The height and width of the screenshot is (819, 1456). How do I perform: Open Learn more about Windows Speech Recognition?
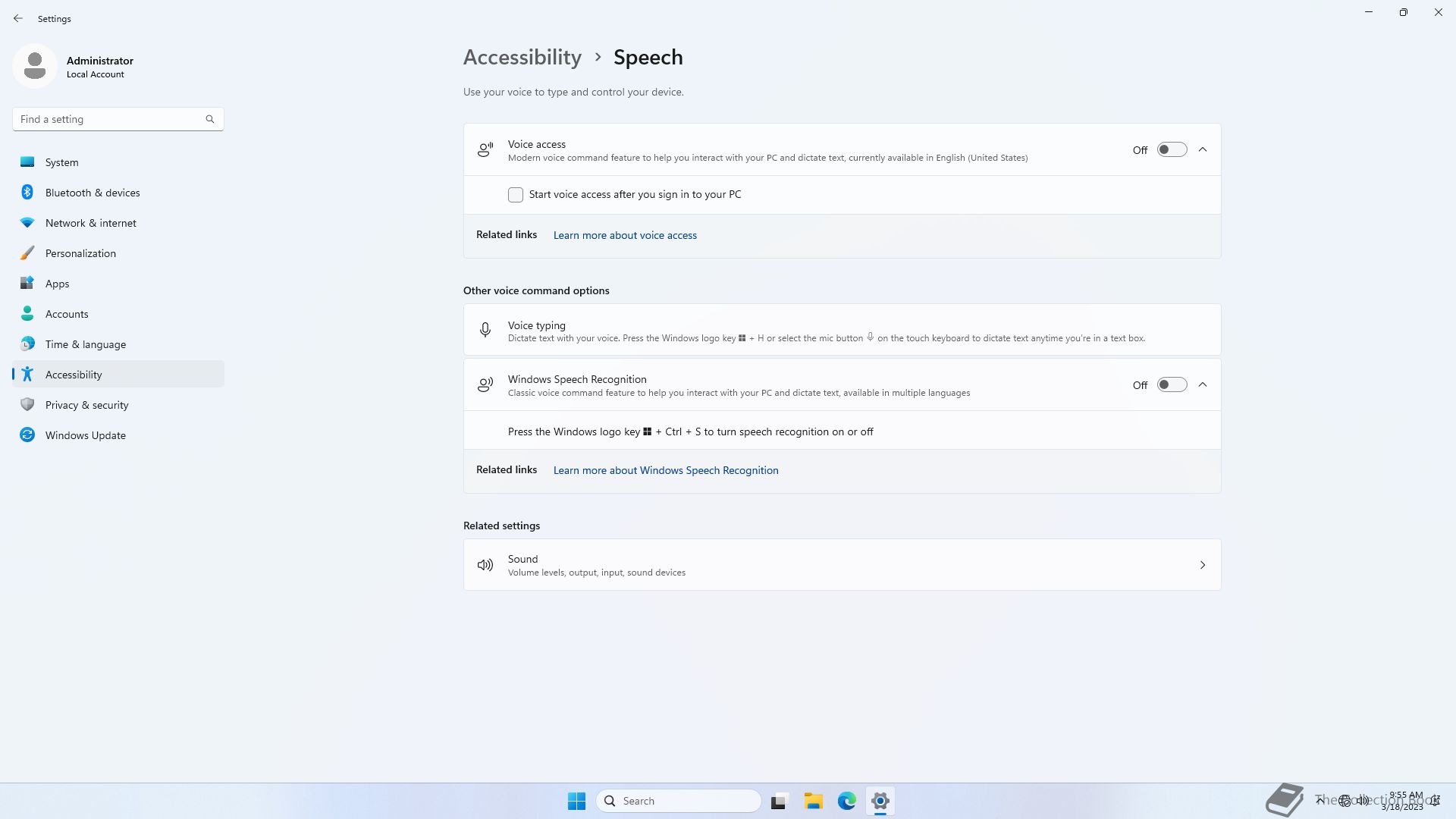point(666,470)
